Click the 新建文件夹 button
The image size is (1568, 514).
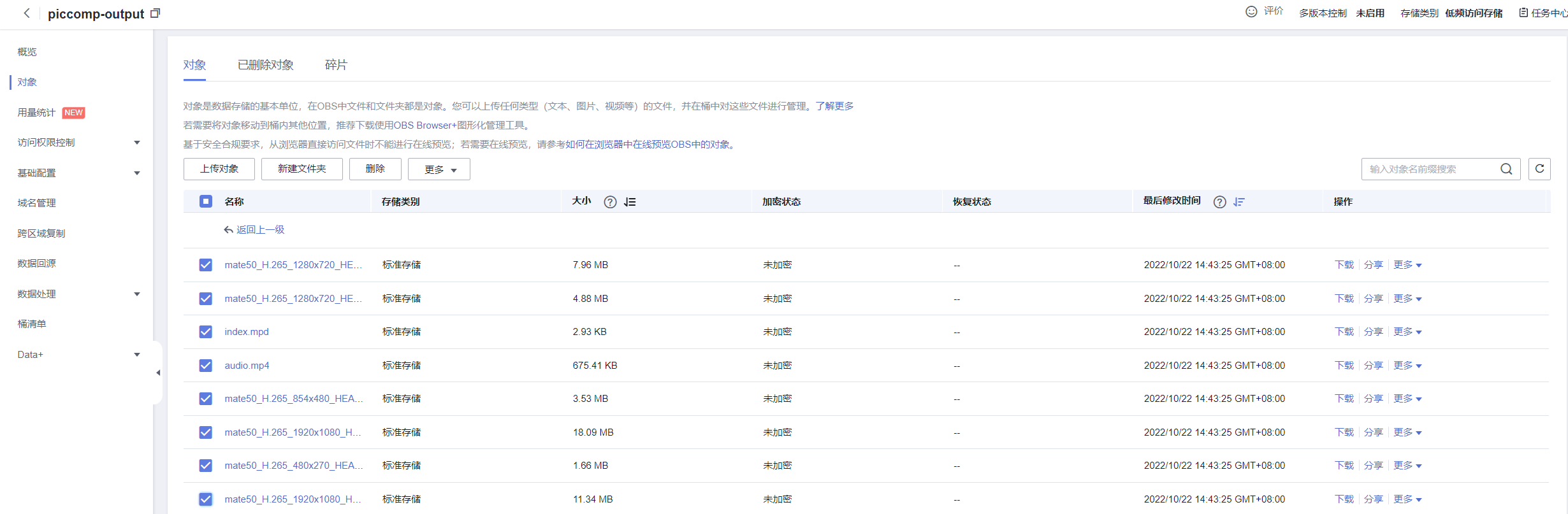coord(302,169)
